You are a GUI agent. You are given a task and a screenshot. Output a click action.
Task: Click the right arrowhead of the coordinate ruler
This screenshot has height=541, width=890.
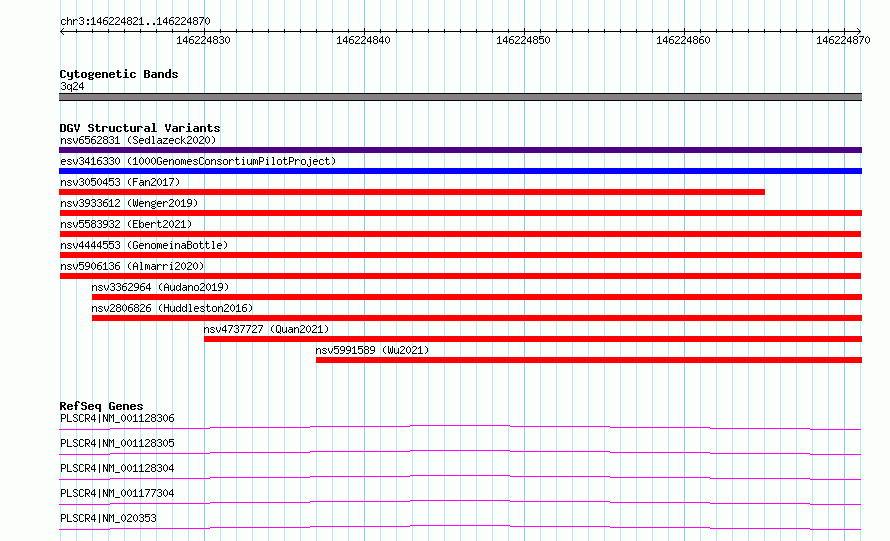(x=859, y=31)
